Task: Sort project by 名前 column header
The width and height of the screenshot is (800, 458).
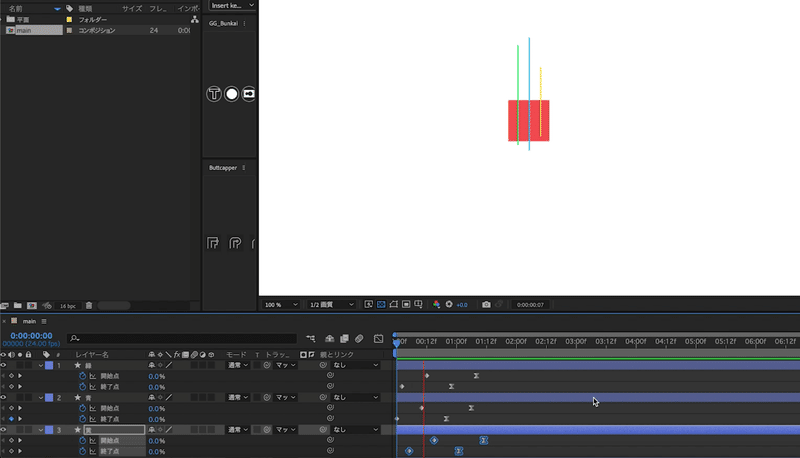Action: coord(16,9)
